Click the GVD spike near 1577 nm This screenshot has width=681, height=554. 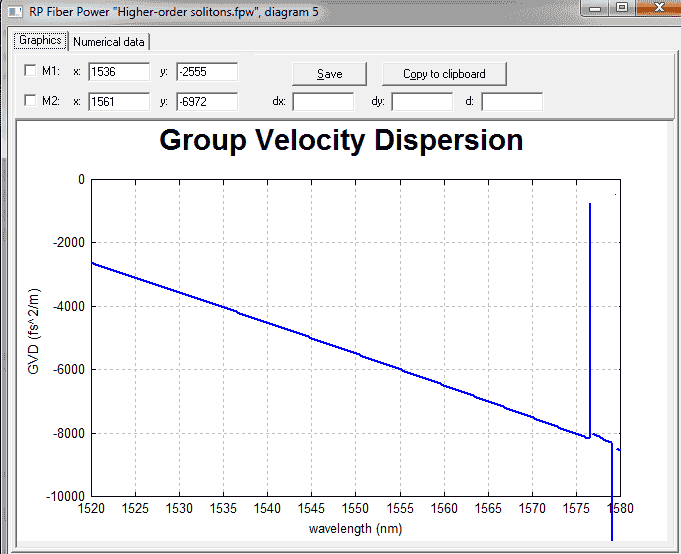590,320
